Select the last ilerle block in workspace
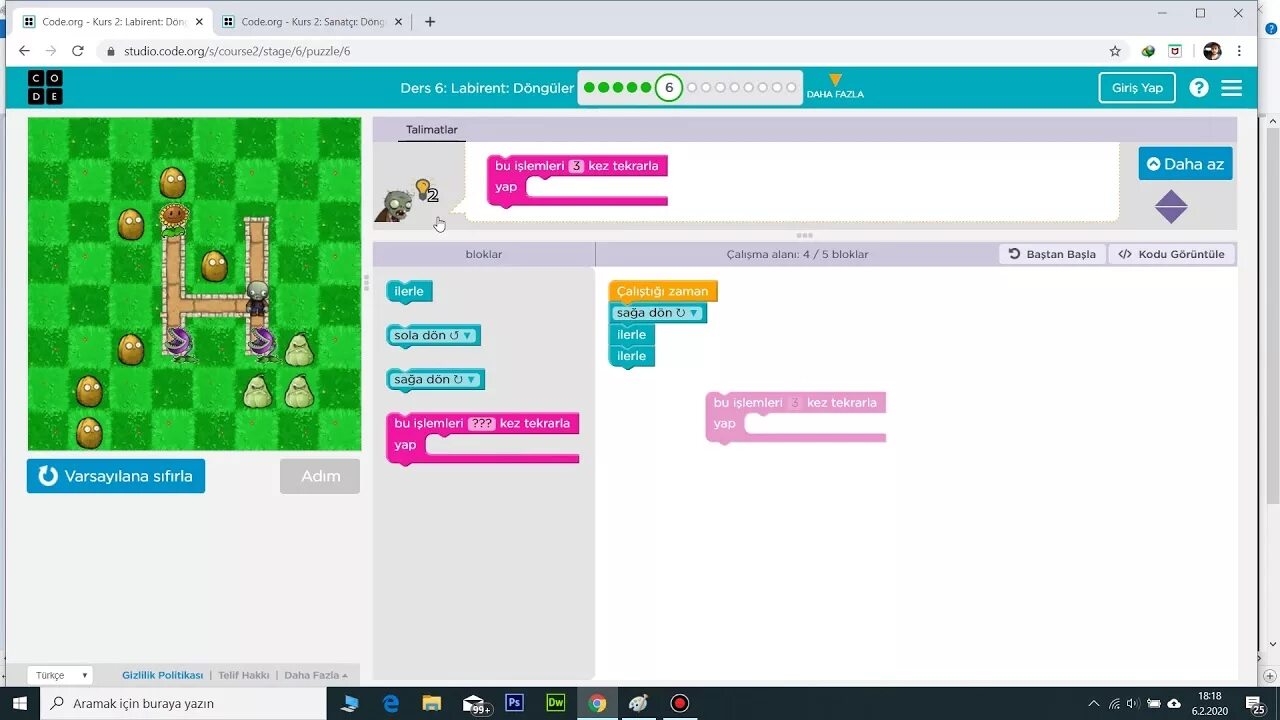The height and width of the screenshot is (720, 1280). coord(631,356)
